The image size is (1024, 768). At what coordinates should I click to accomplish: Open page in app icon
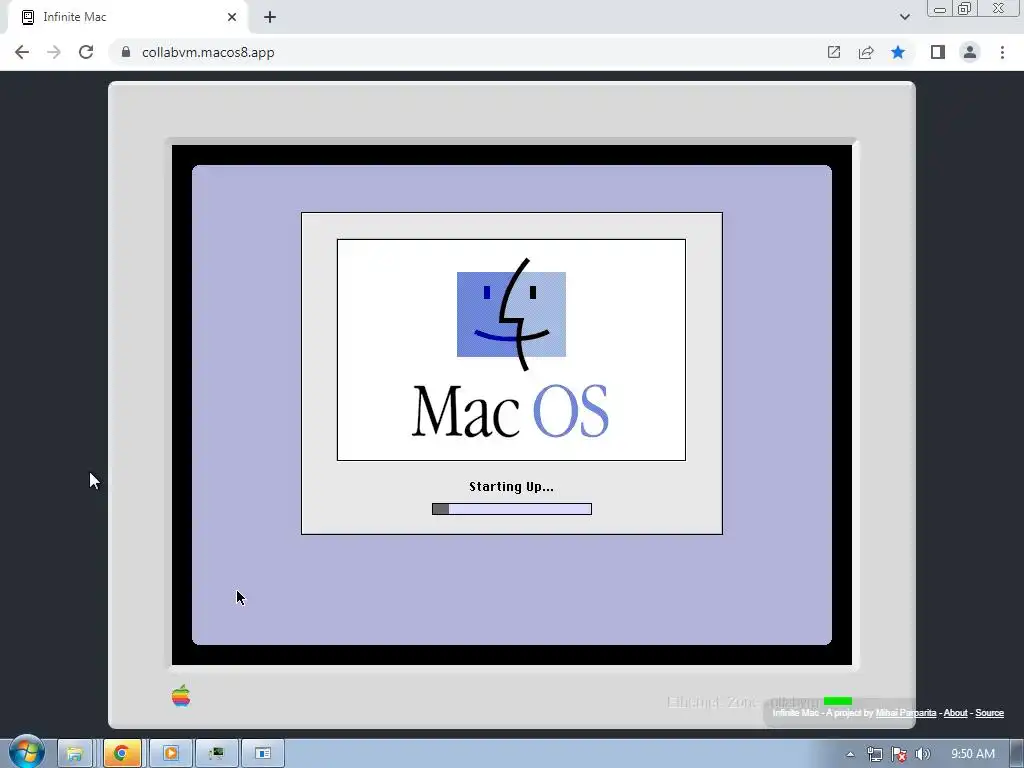coord(834,52)
